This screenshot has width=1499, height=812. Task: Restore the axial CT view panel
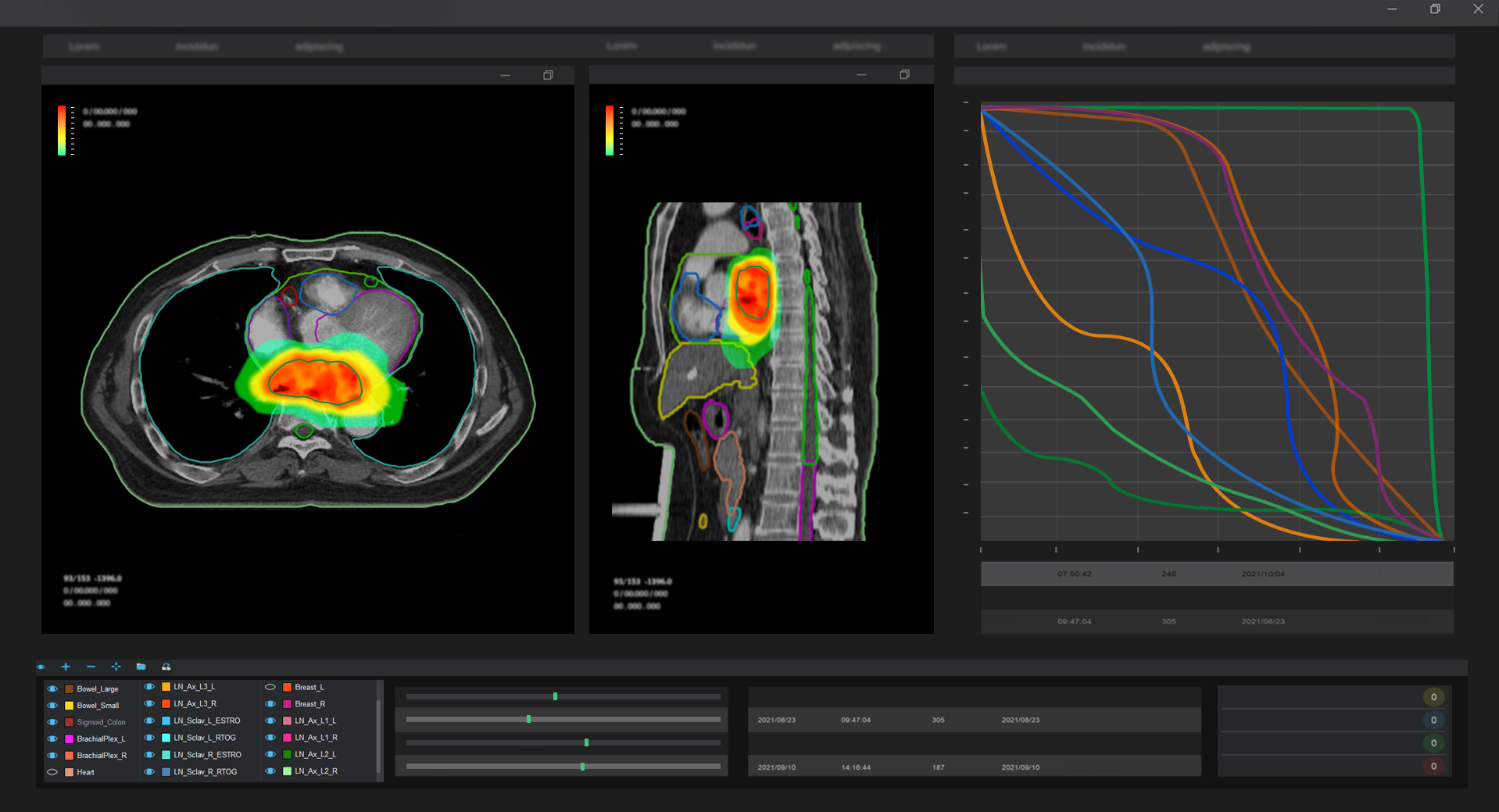click(x=548, y=75)
